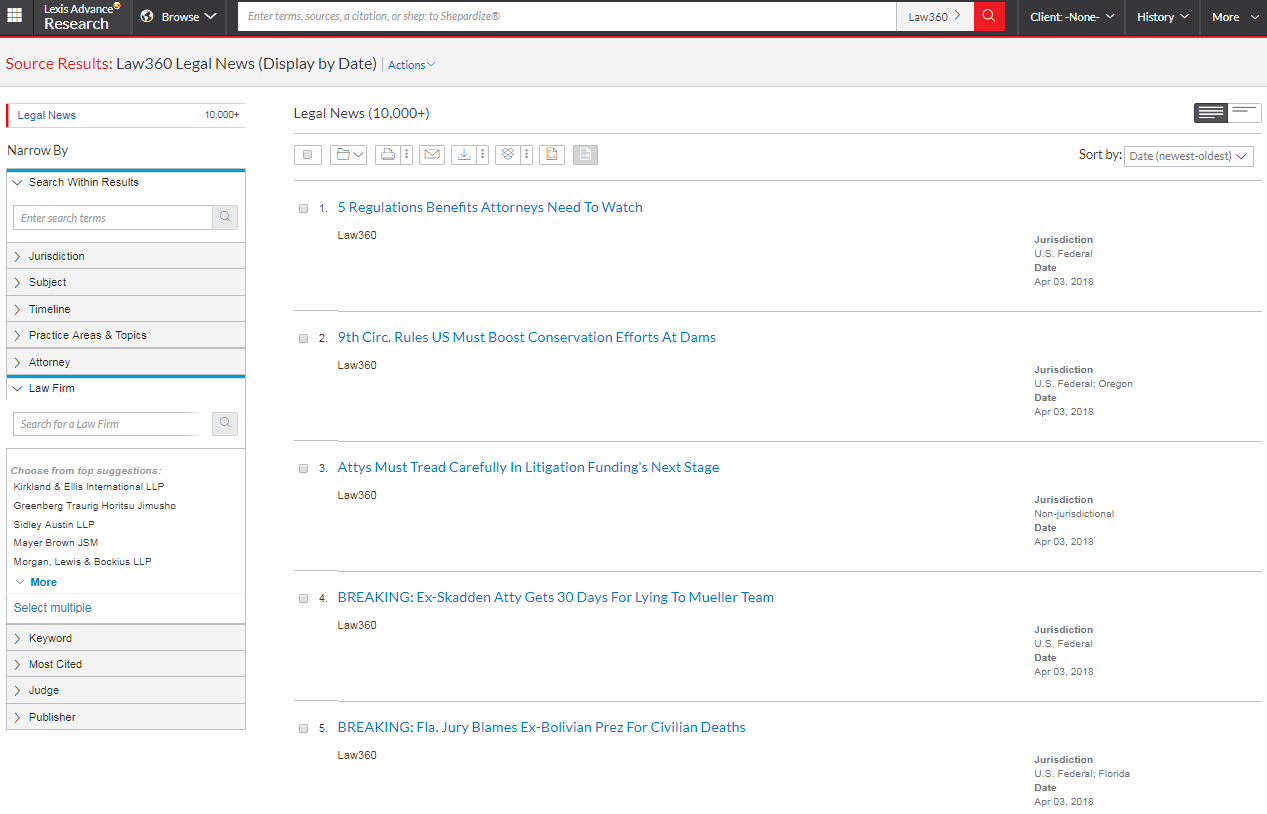Image resolution: width=1267 pixels, height=814 pixels.
Task: Open the Actions dropdown
Action: 411,65
